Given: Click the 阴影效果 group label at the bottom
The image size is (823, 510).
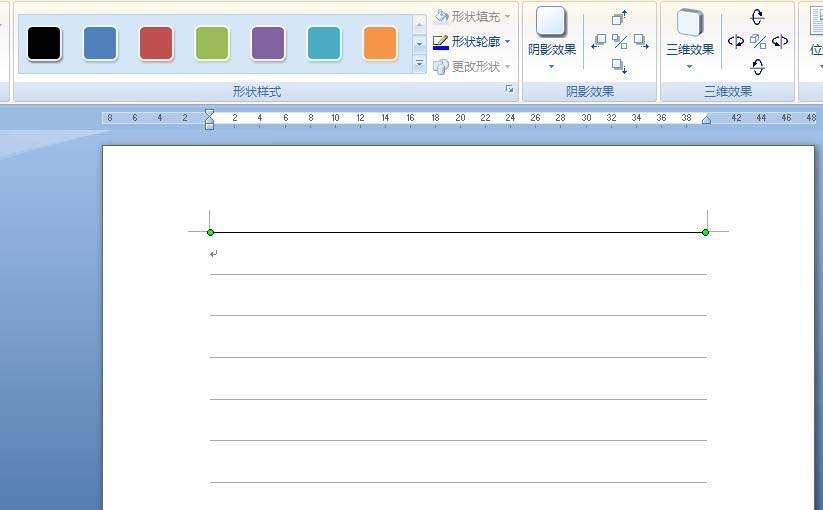Looking at the screenshot, I should coord(589,92).
